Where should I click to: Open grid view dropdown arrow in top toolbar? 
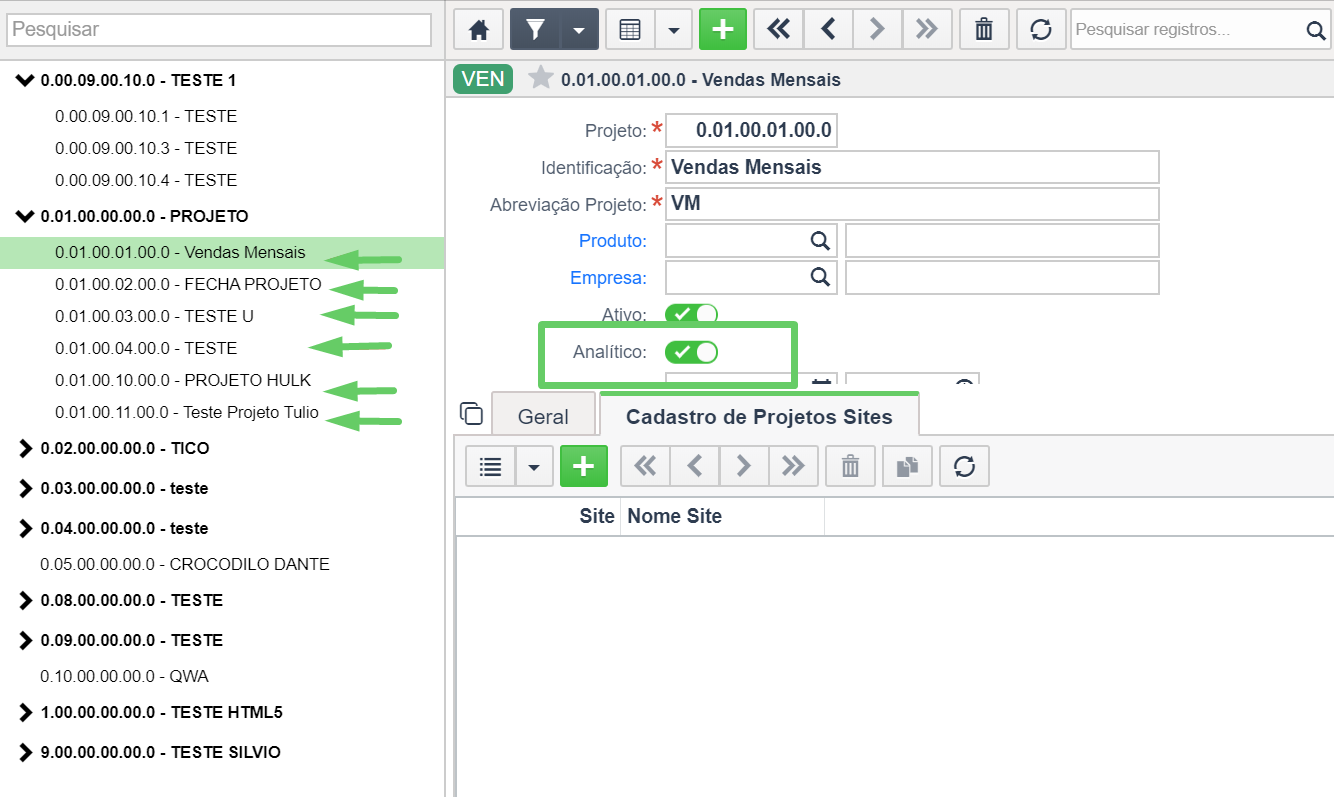tap(674, 29)
